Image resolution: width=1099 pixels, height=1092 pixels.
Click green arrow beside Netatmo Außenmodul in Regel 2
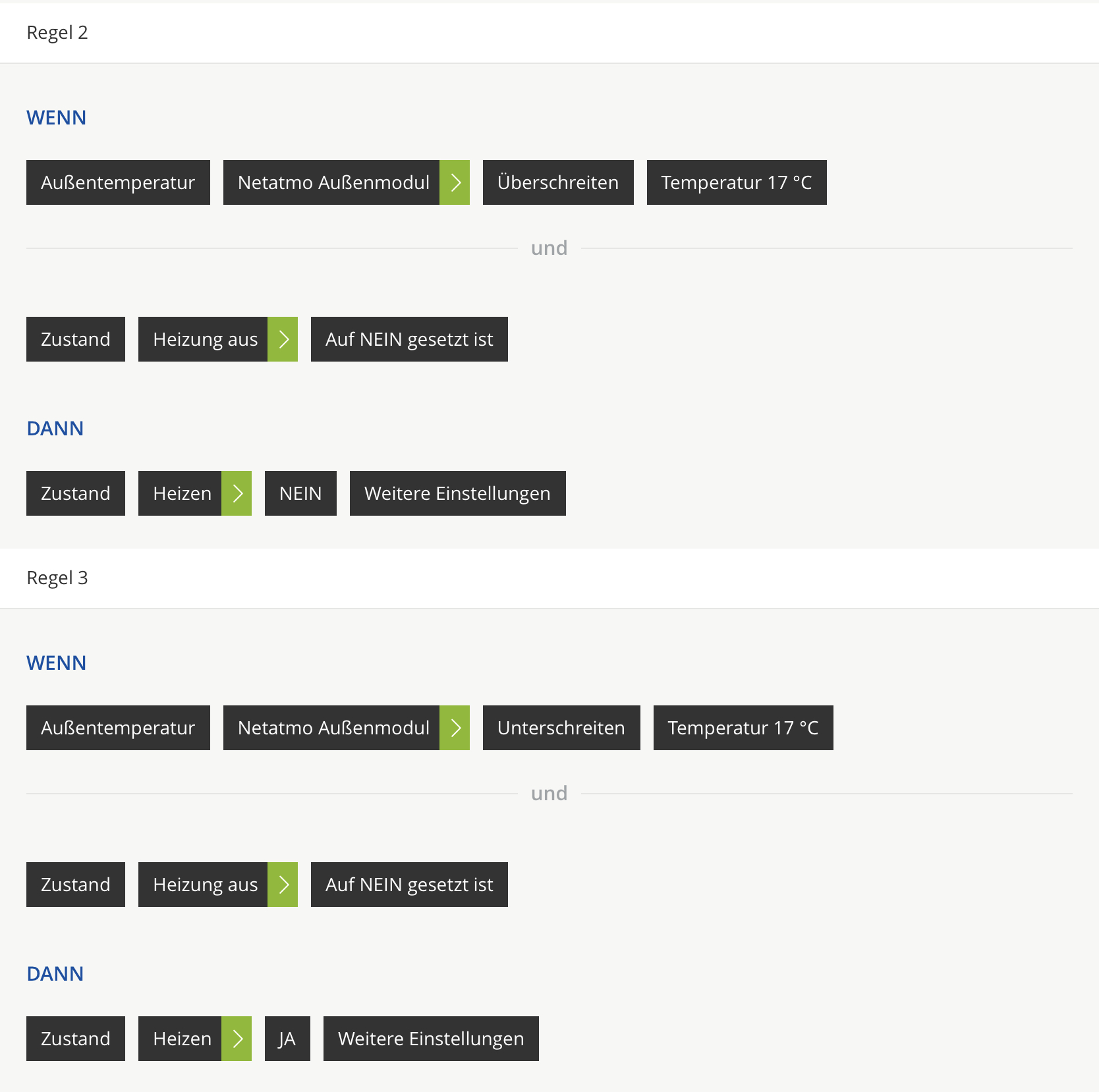[455, 182]
